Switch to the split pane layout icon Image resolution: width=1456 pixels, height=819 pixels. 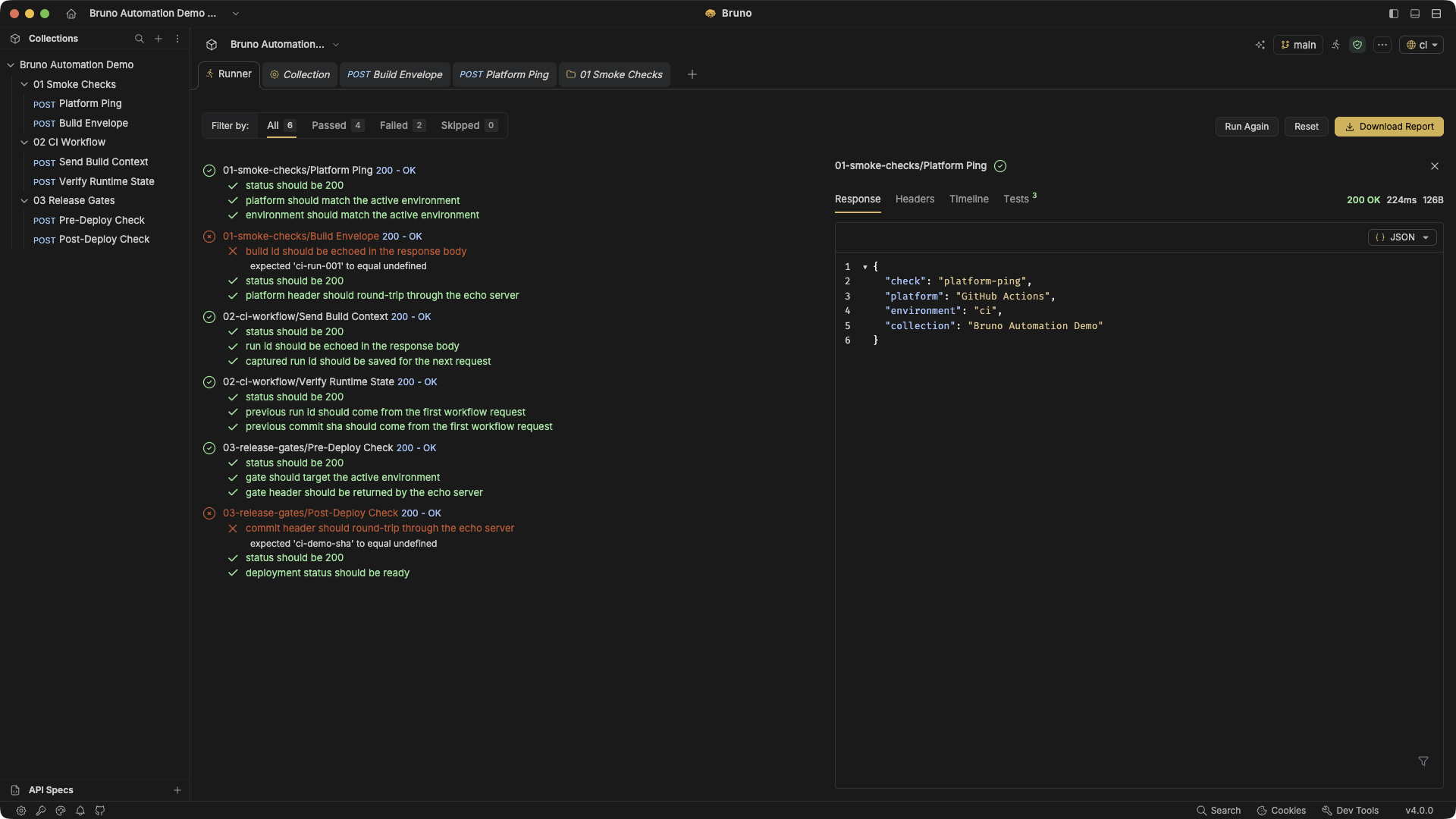[1436, 14]
